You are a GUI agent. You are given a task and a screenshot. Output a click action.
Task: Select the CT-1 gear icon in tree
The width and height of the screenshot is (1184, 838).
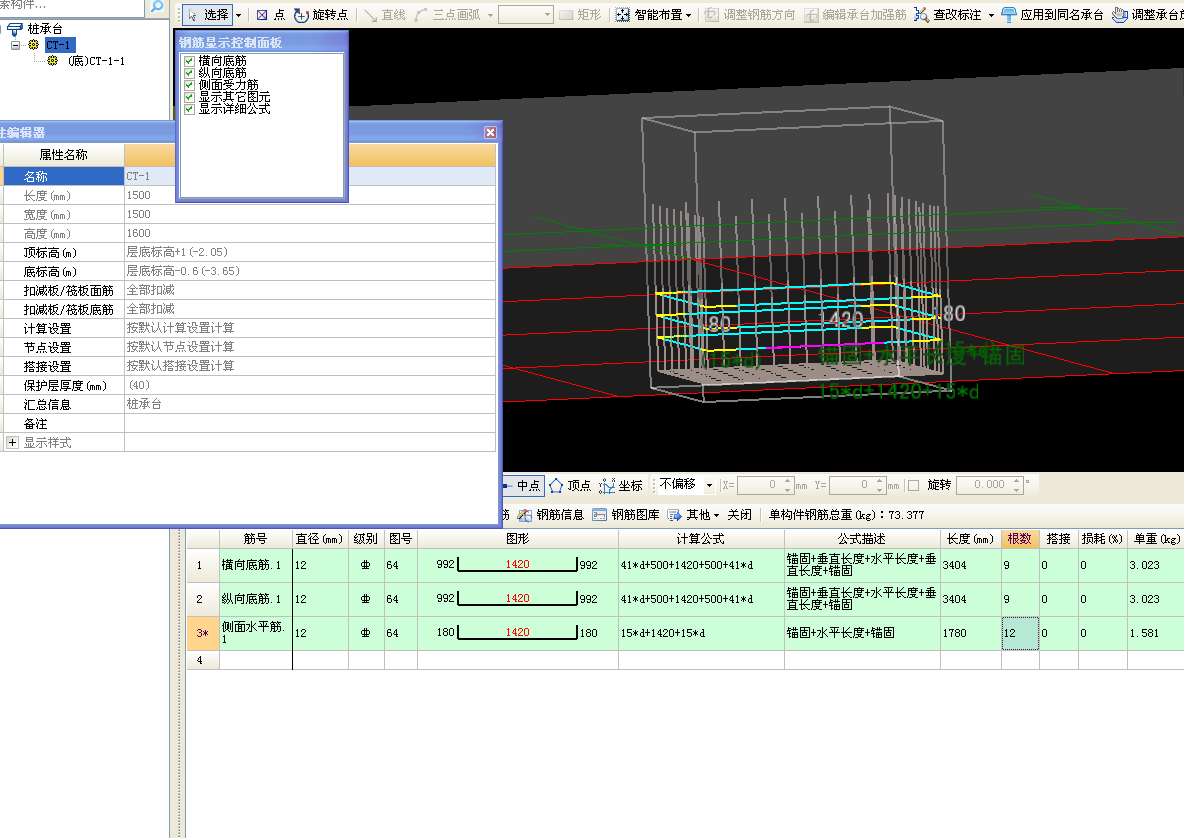pos(33,45)
